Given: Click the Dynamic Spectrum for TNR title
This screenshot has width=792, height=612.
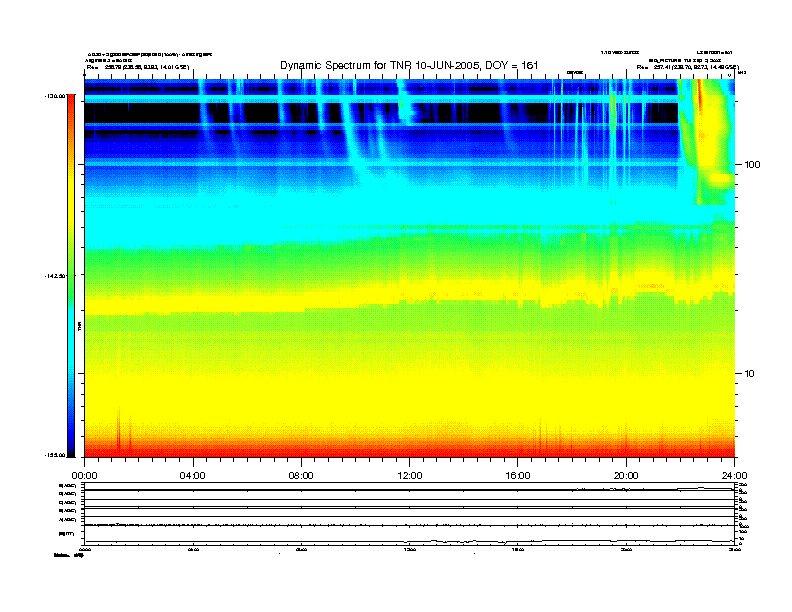Looking at the screenshot, I should [x=409, y=65].
